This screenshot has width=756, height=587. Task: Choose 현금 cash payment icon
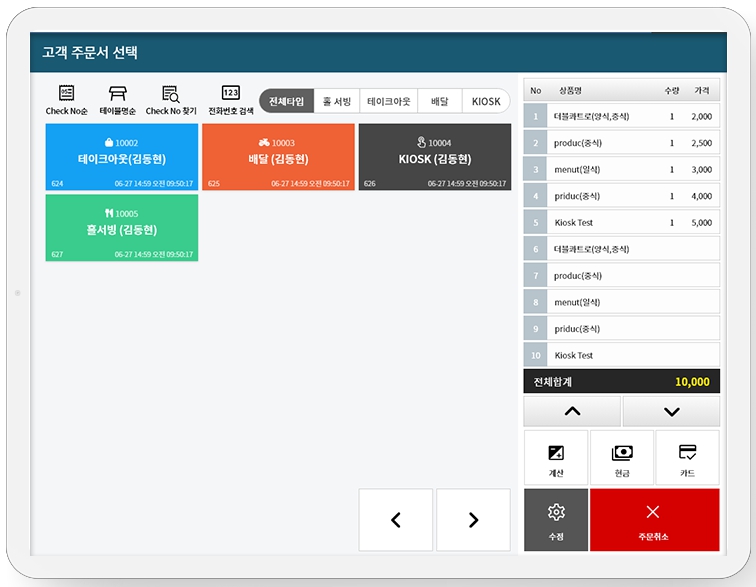tap(621, 458)
